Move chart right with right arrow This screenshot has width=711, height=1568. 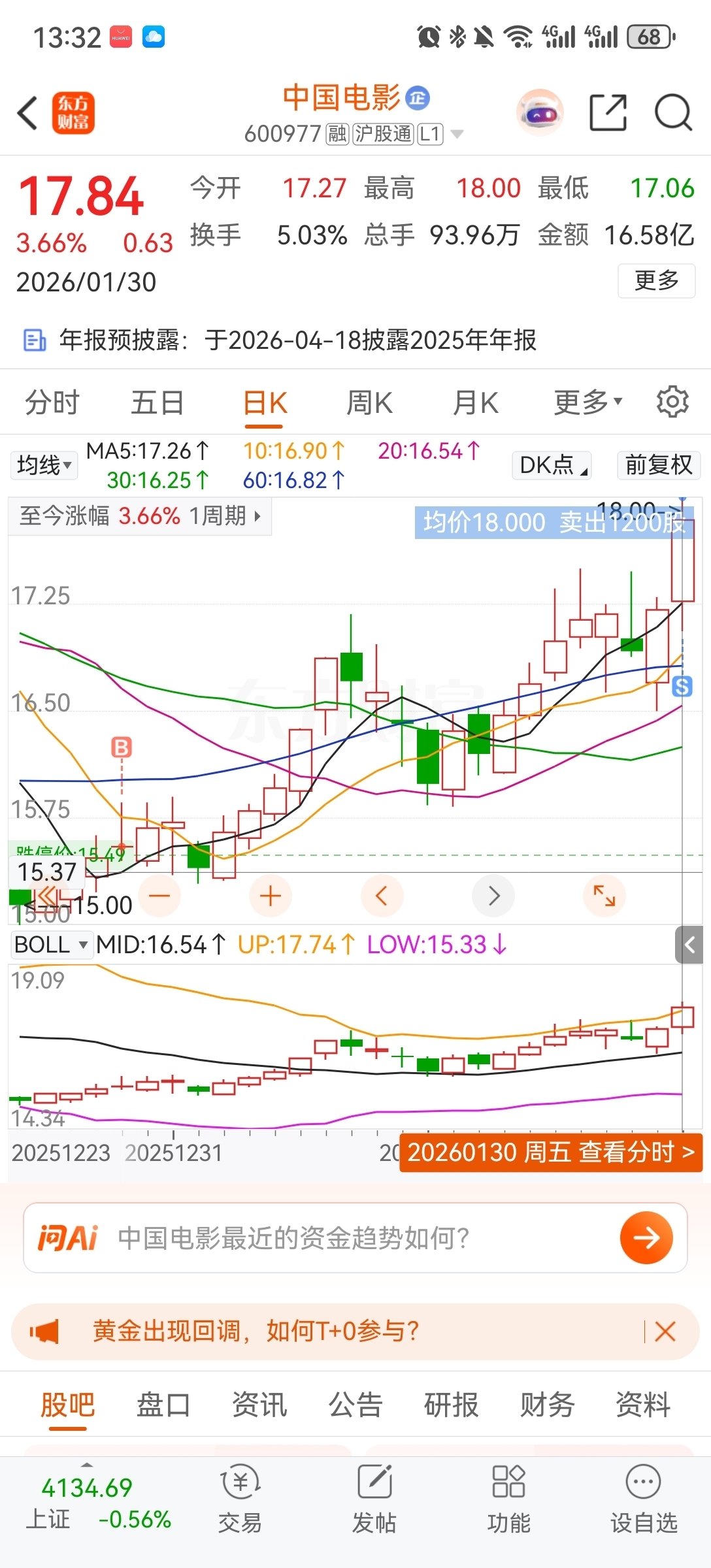(x=493, y=895)
